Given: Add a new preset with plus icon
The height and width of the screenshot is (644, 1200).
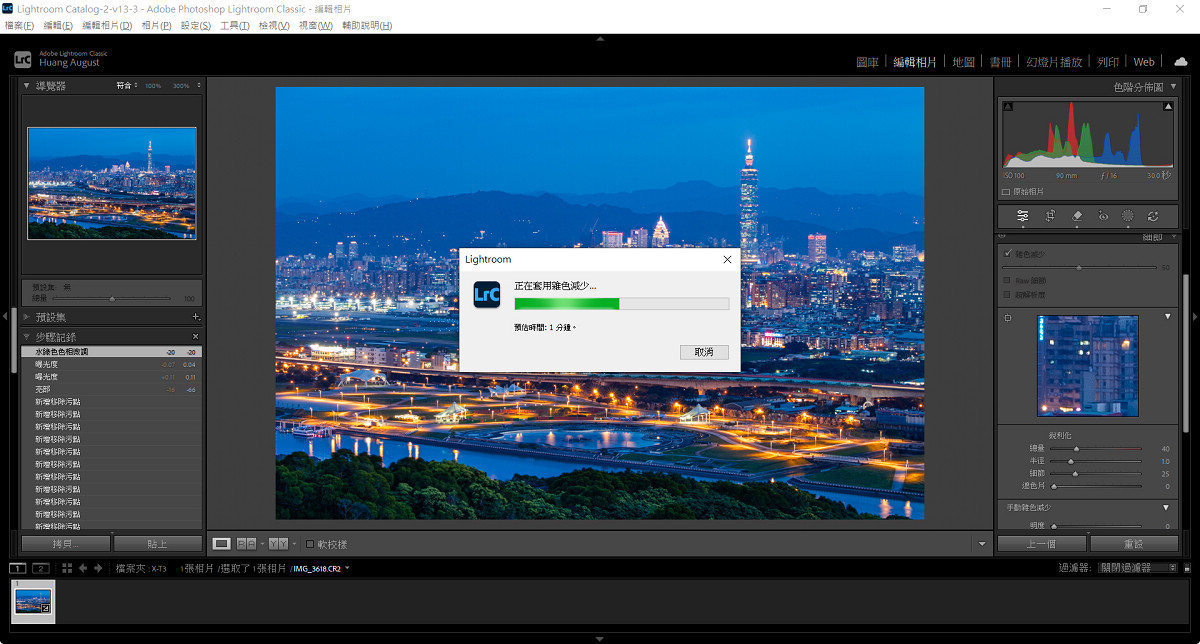Looking at the screenshot, I should [x=195, y=317].
